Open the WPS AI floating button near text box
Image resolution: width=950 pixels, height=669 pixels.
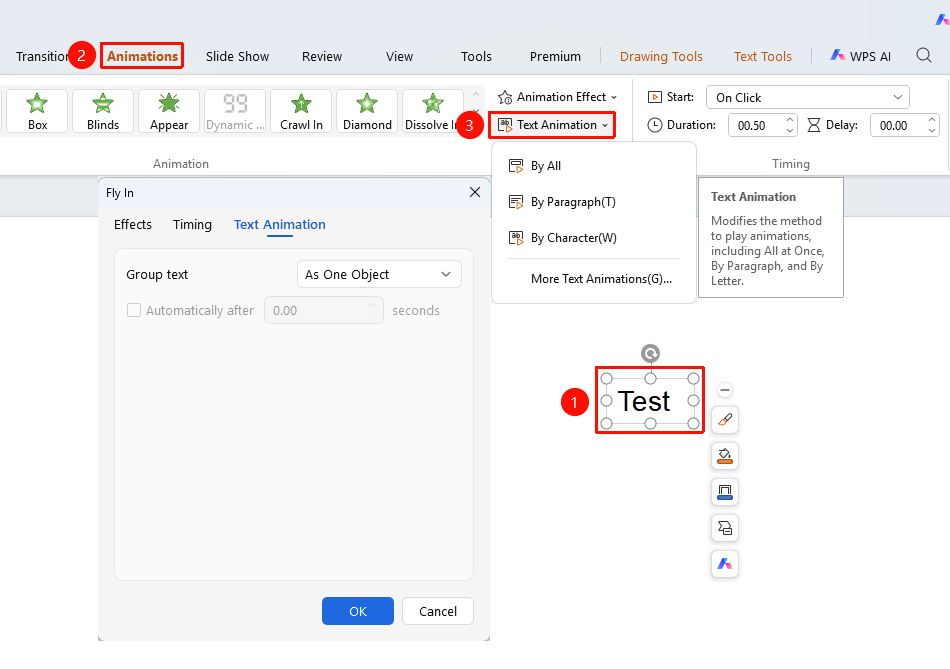point(725,564)
